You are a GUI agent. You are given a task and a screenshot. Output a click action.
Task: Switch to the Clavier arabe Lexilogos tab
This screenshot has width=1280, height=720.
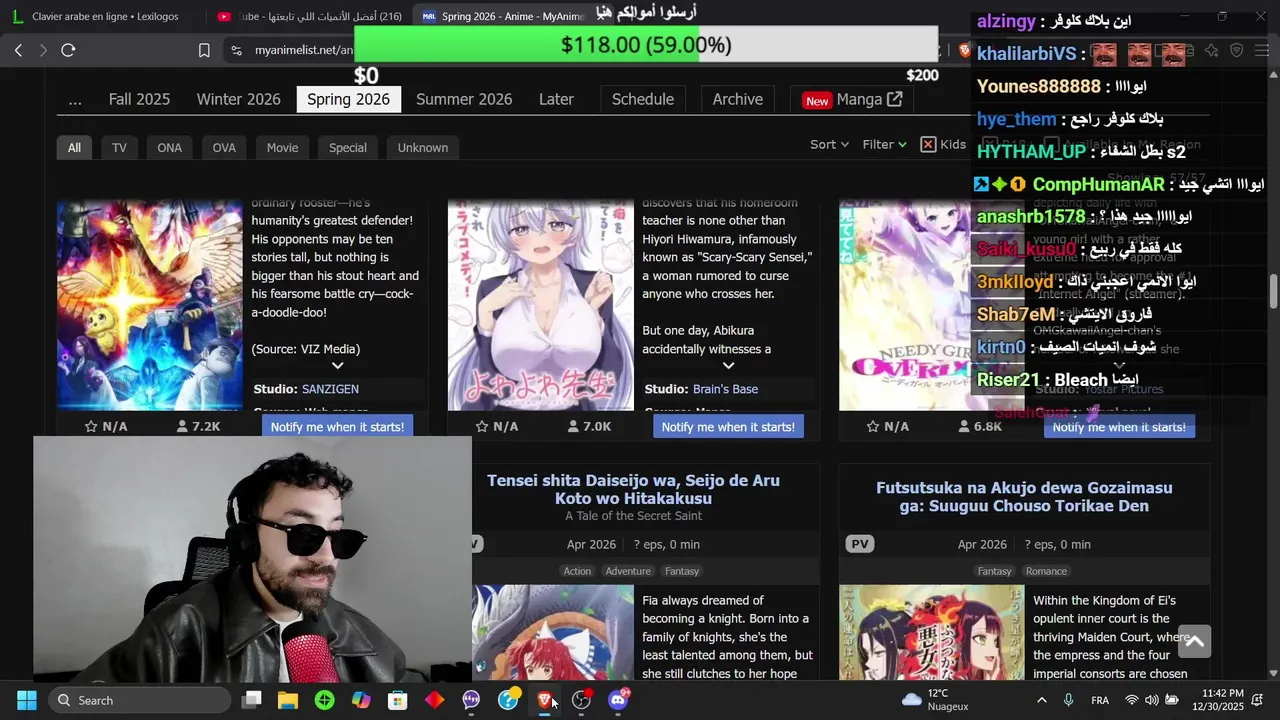[x=99, y=16]
